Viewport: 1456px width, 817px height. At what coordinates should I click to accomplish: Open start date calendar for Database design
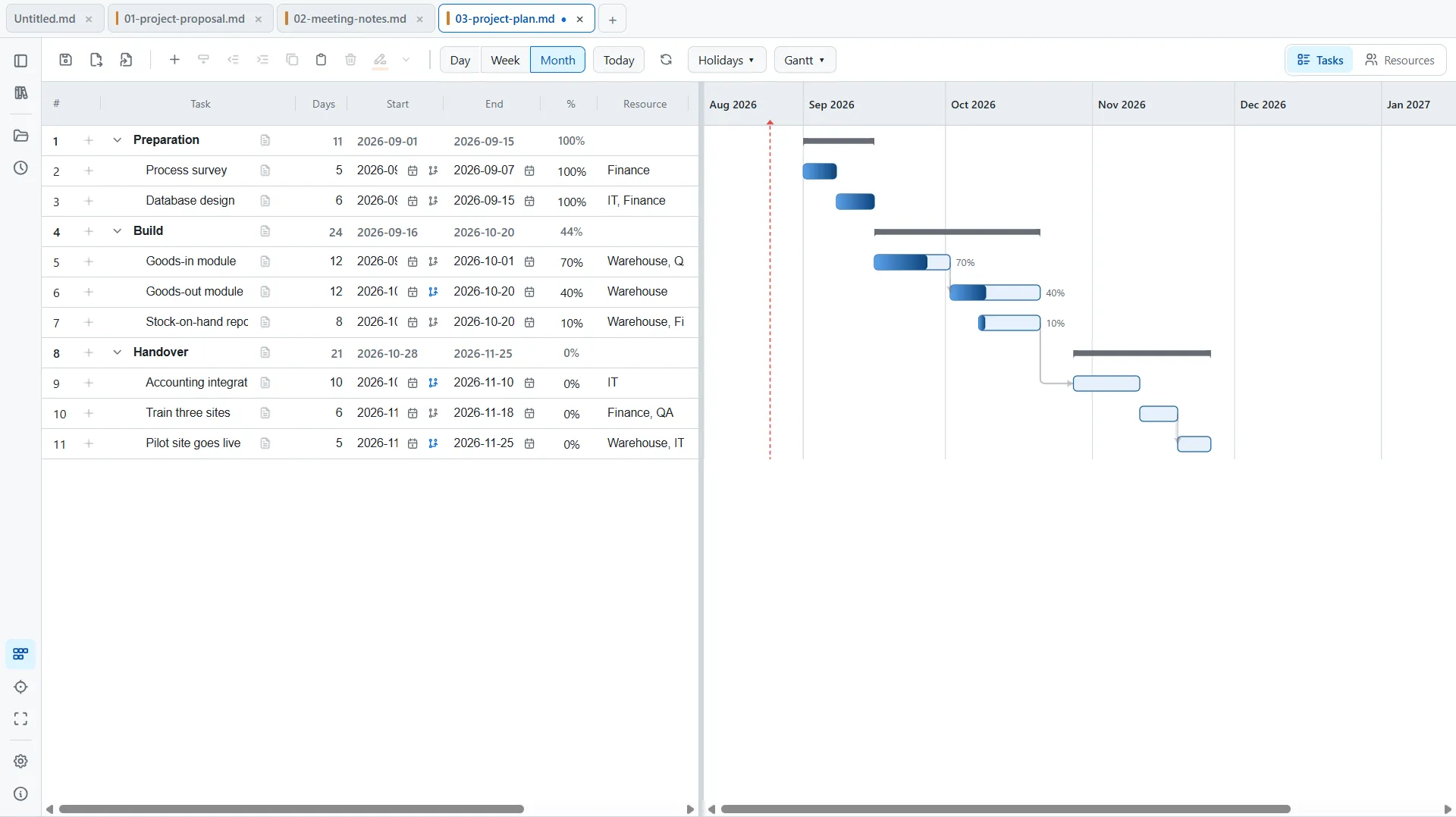[x=413, y=201]
